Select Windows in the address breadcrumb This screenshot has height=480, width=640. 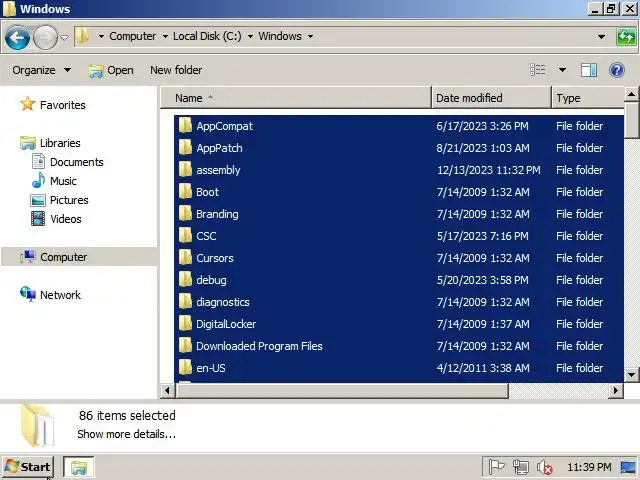pyautogui.click(x=280, y=36)
